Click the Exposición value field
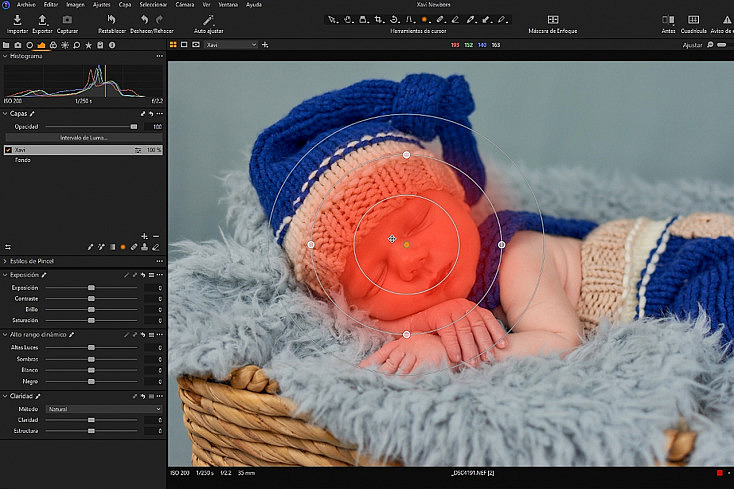734x489 pixels. (x=154, y=288)
